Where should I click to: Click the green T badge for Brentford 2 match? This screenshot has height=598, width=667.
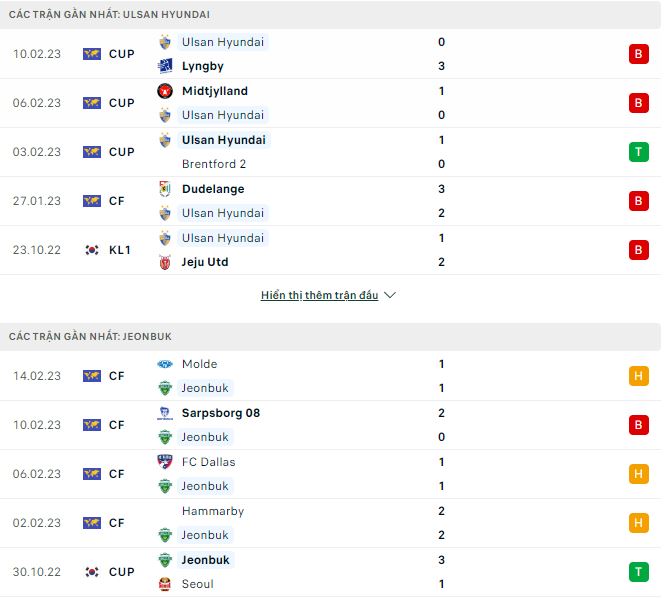[x=639, y=152]
